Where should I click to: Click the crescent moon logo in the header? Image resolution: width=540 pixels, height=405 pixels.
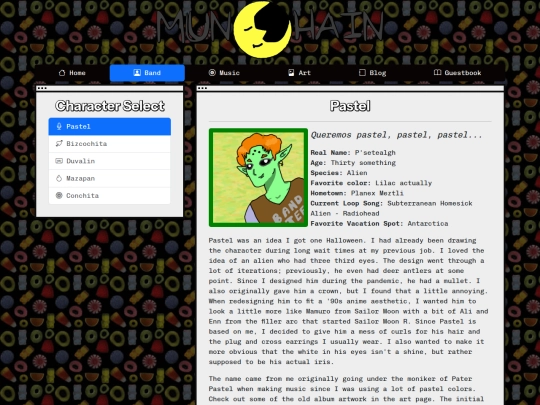click(x=263, y=29)
